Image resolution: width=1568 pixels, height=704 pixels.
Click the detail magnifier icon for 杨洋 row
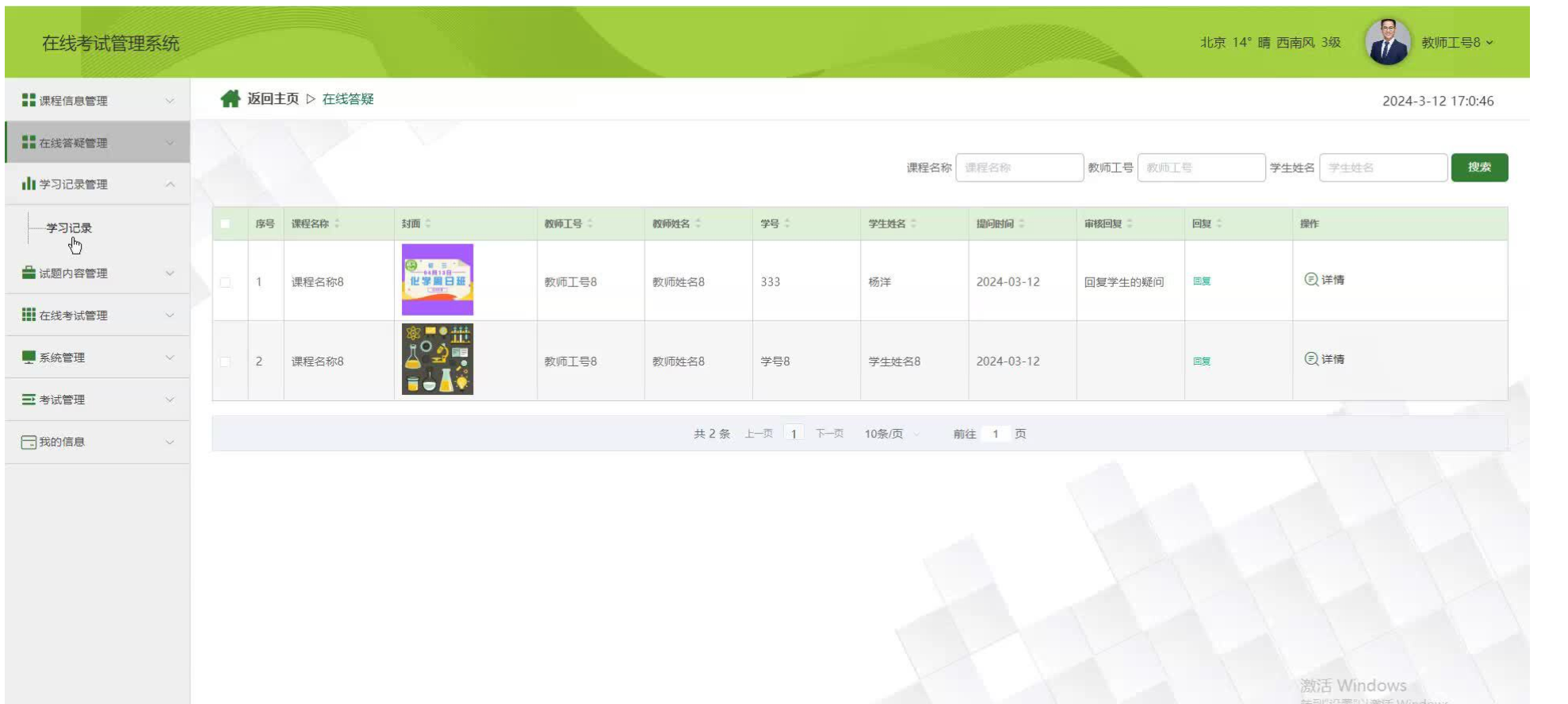[x=1311, y=279]
